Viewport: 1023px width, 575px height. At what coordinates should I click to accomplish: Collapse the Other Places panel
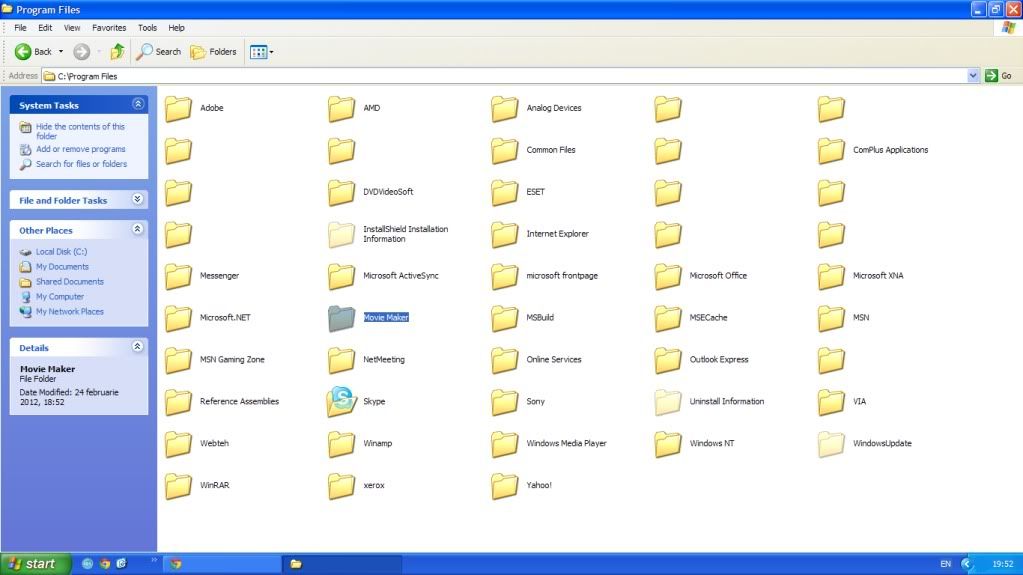138,229
